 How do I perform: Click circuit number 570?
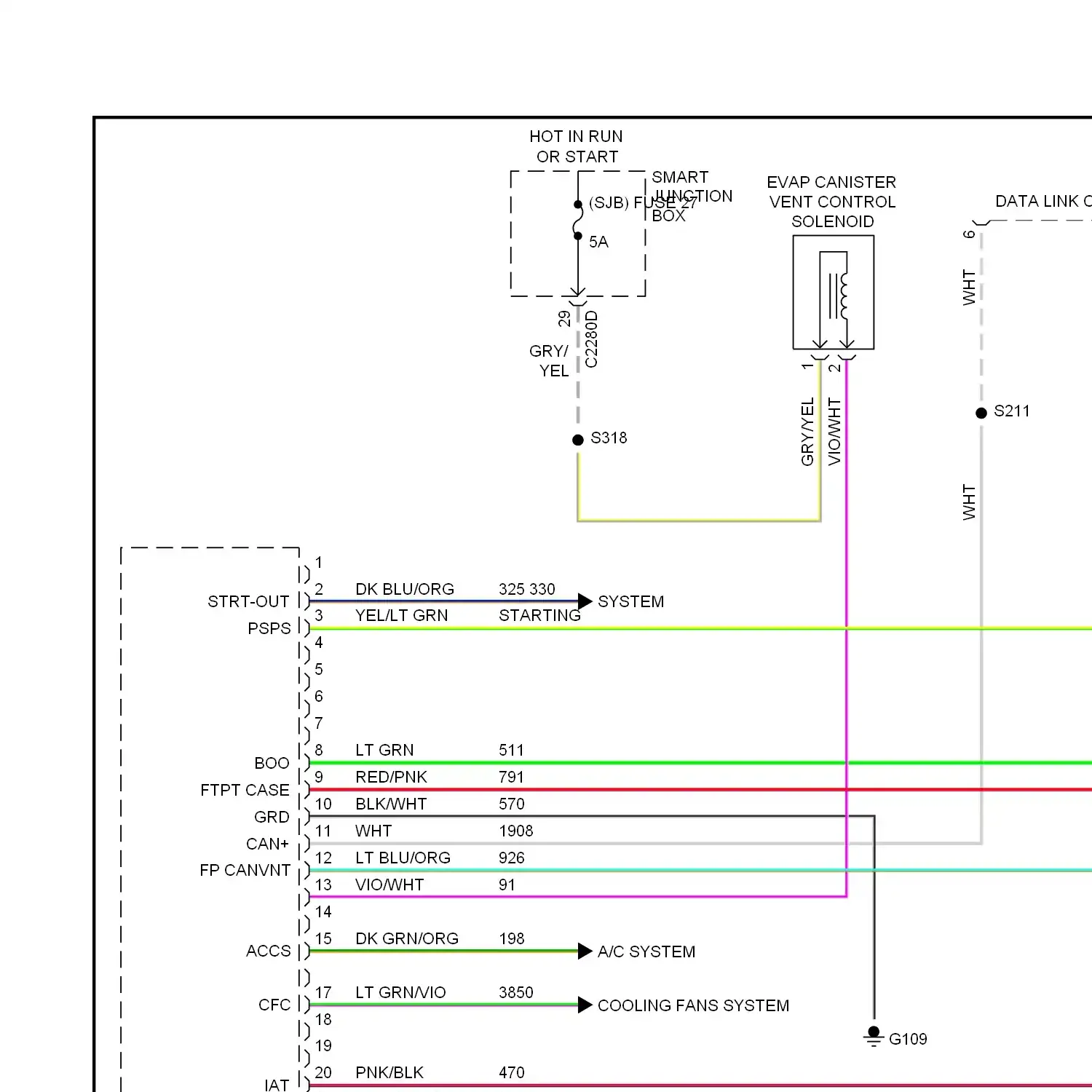(511, 804)
